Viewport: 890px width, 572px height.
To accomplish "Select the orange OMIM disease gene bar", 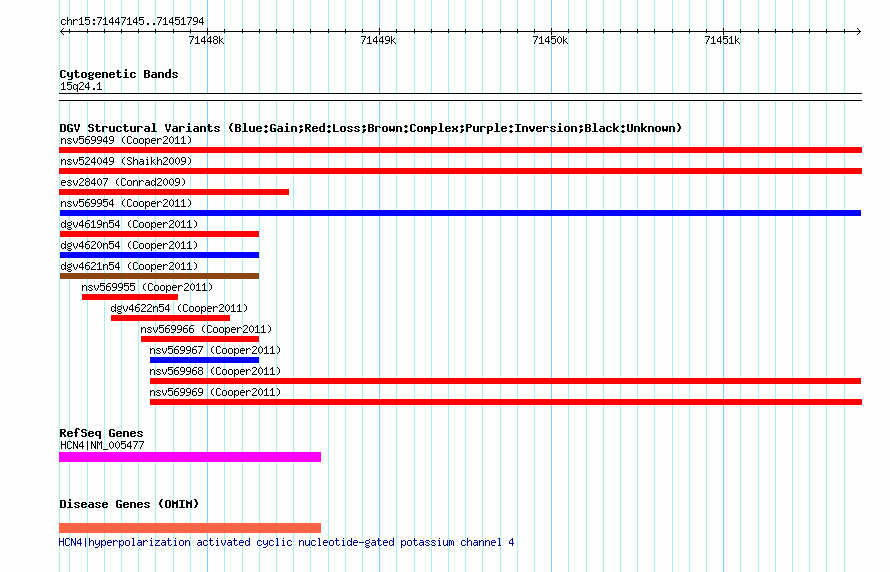I will 190,528.
